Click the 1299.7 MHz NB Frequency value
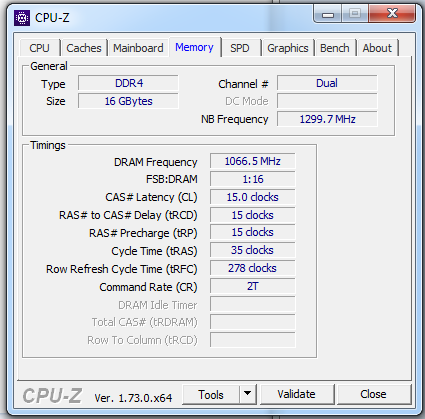 [327, 119]
